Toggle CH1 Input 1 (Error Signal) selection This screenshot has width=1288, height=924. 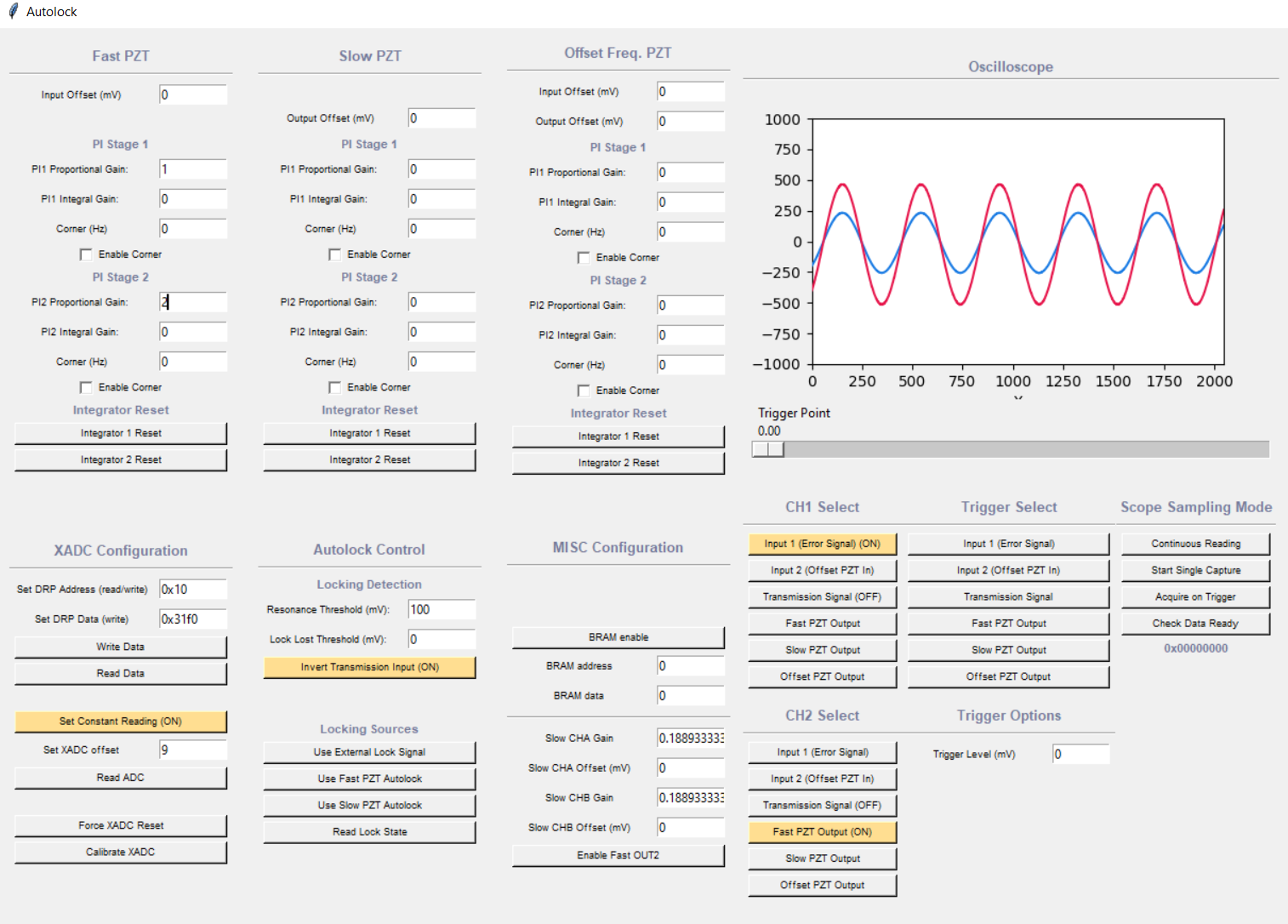(822, 544)
